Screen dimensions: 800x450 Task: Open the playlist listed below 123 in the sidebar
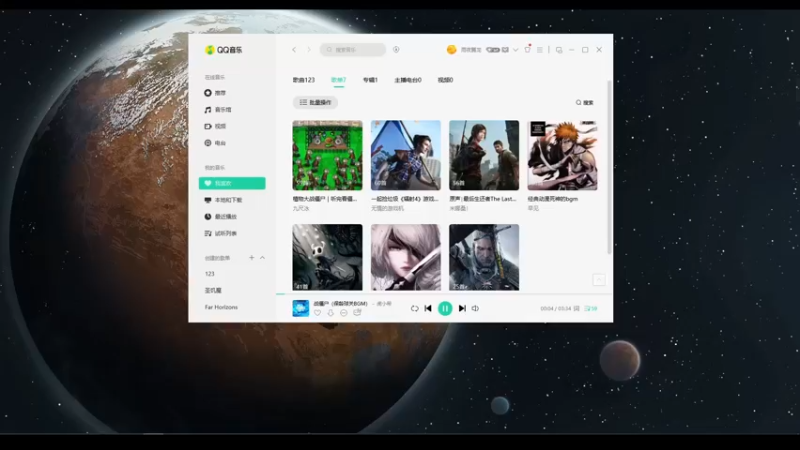click(213, 290)
